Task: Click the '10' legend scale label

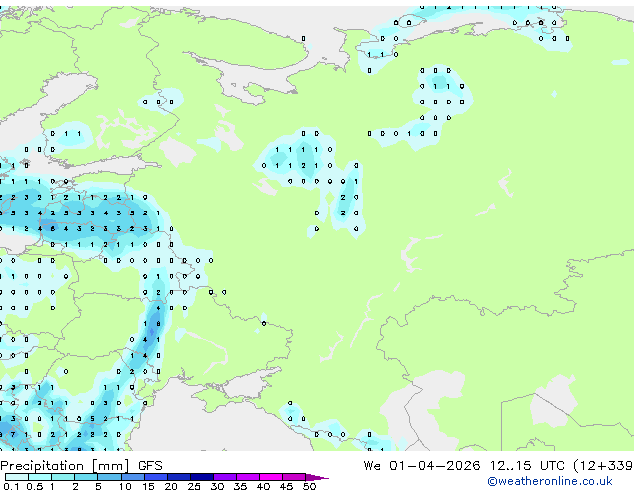Action: (x=125, y=486)
